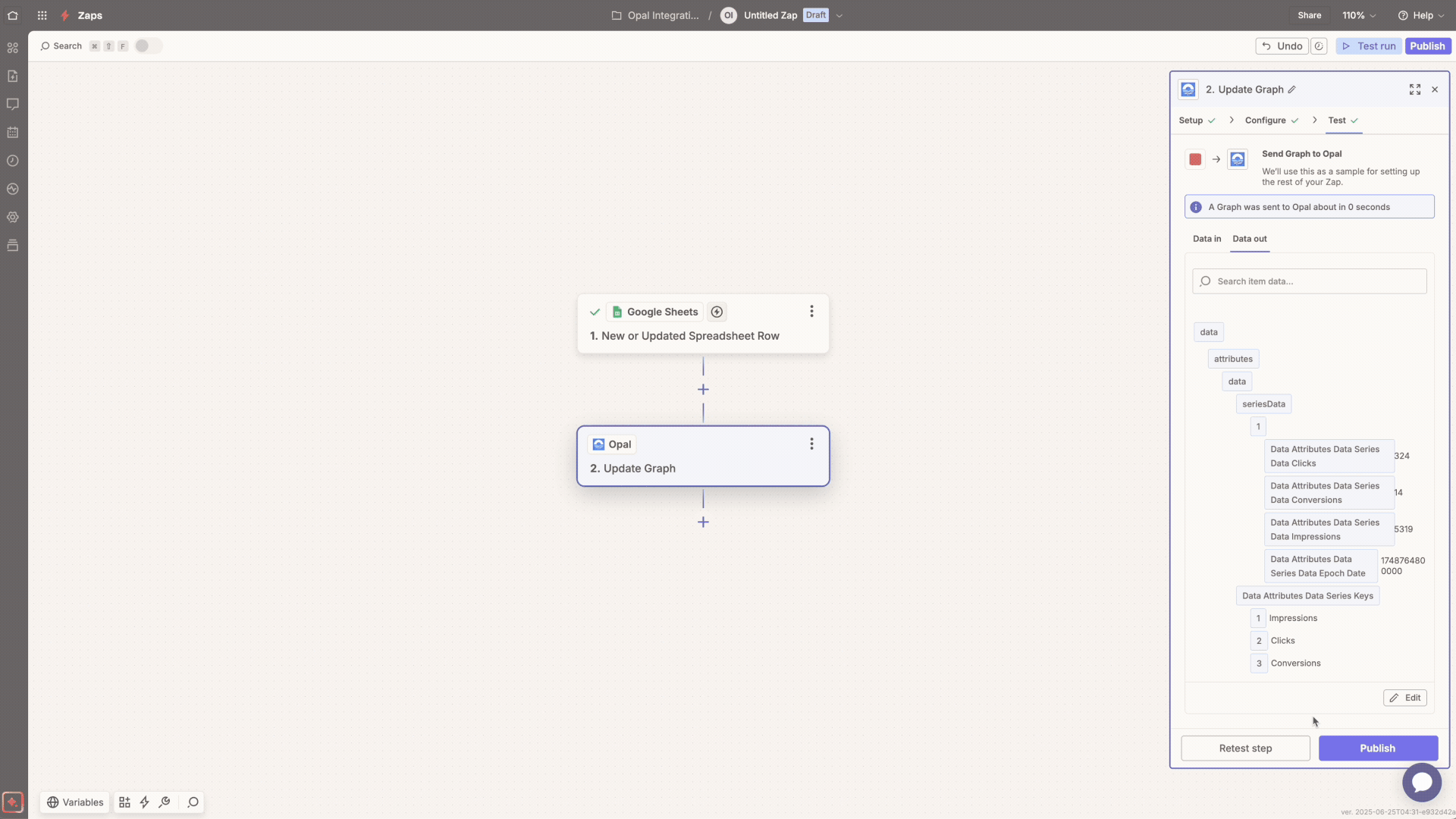Switch to the Test tab
This screenshot has height=819, width=1456.
[x=1343, y=121]
